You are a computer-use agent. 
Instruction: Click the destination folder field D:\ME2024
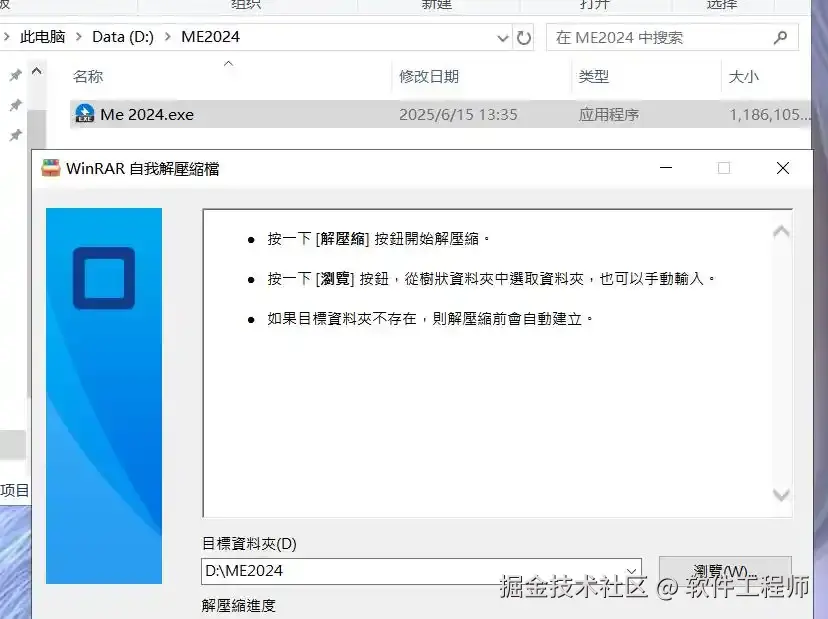pos(421,571)
